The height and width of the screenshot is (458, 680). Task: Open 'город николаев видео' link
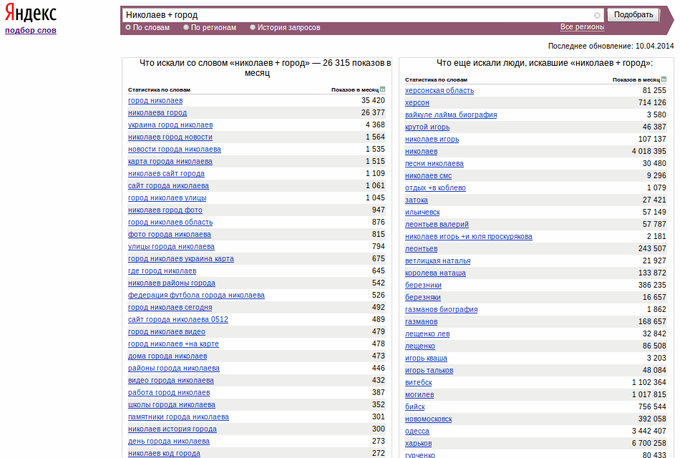point(167,331)
